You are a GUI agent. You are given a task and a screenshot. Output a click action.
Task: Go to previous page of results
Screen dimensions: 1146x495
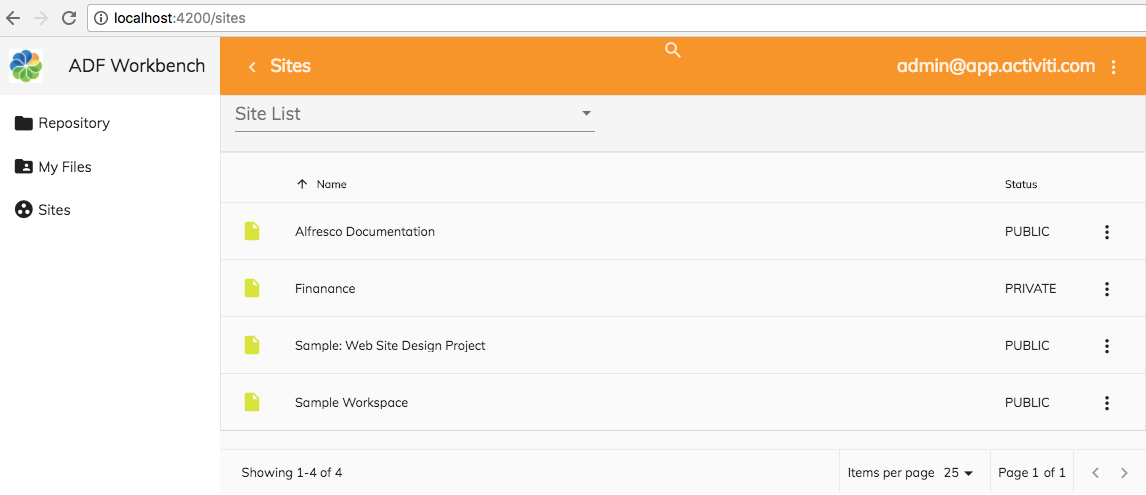(1095, 473)
